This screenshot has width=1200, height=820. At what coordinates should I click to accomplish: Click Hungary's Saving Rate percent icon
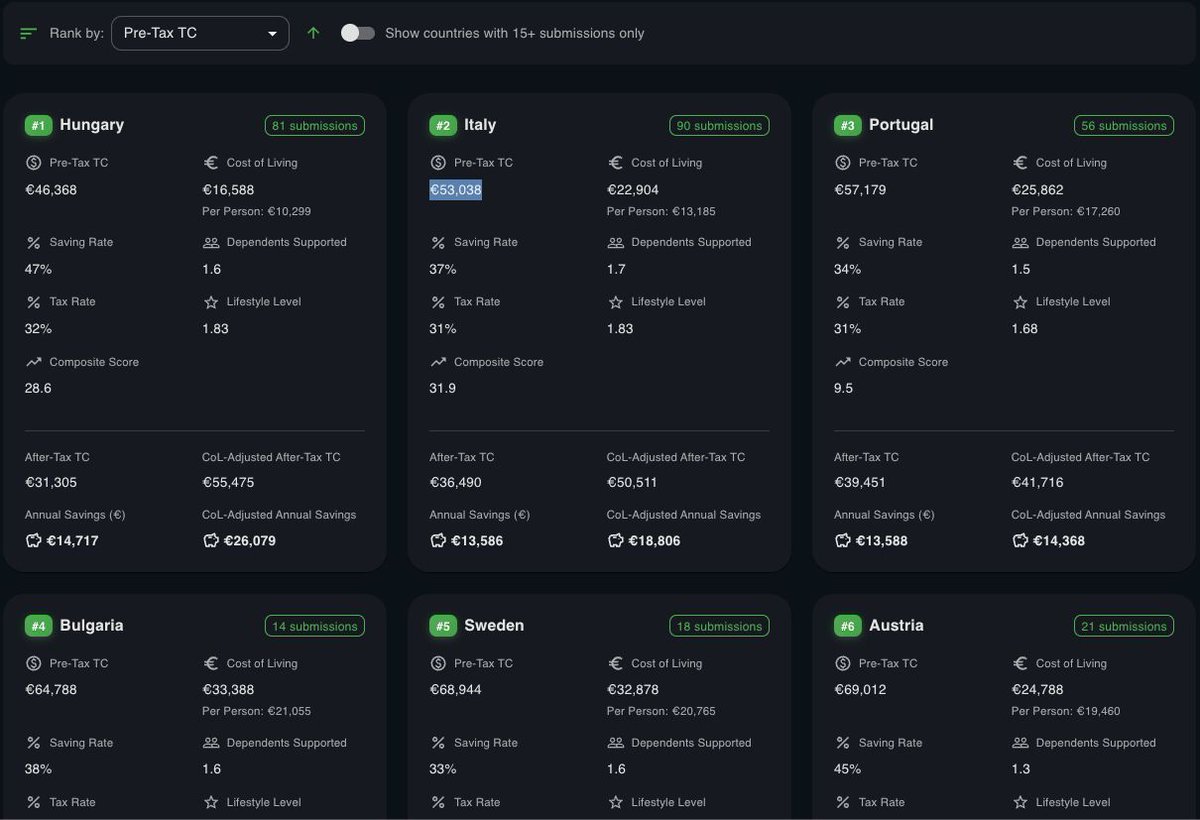[x=33, y=242]
